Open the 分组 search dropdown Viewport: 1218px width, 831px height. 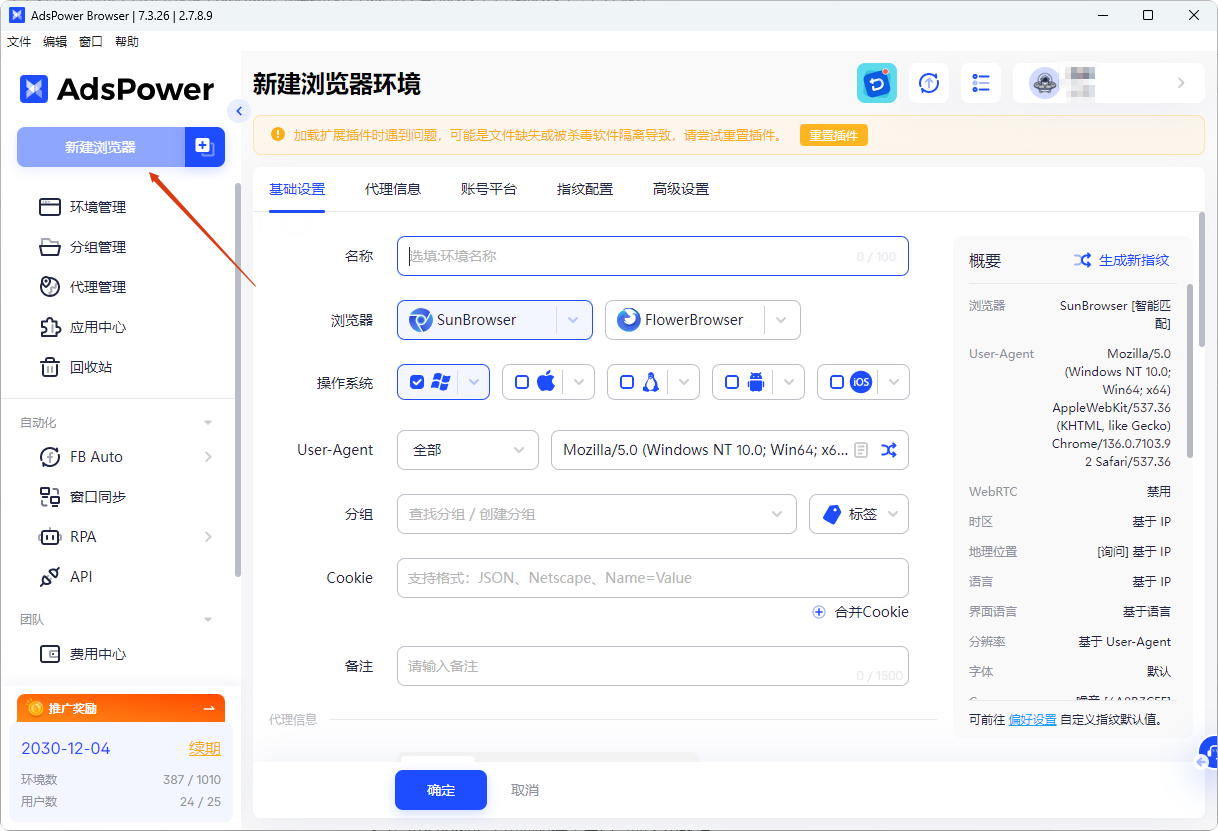597,514
